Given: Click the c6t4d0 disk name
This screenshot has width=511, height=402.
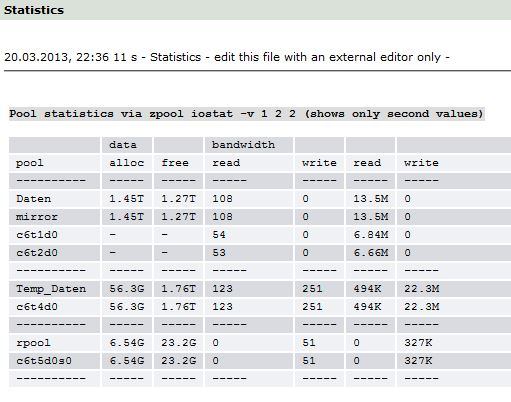Looking at the screenshot, I should [37, 307].
